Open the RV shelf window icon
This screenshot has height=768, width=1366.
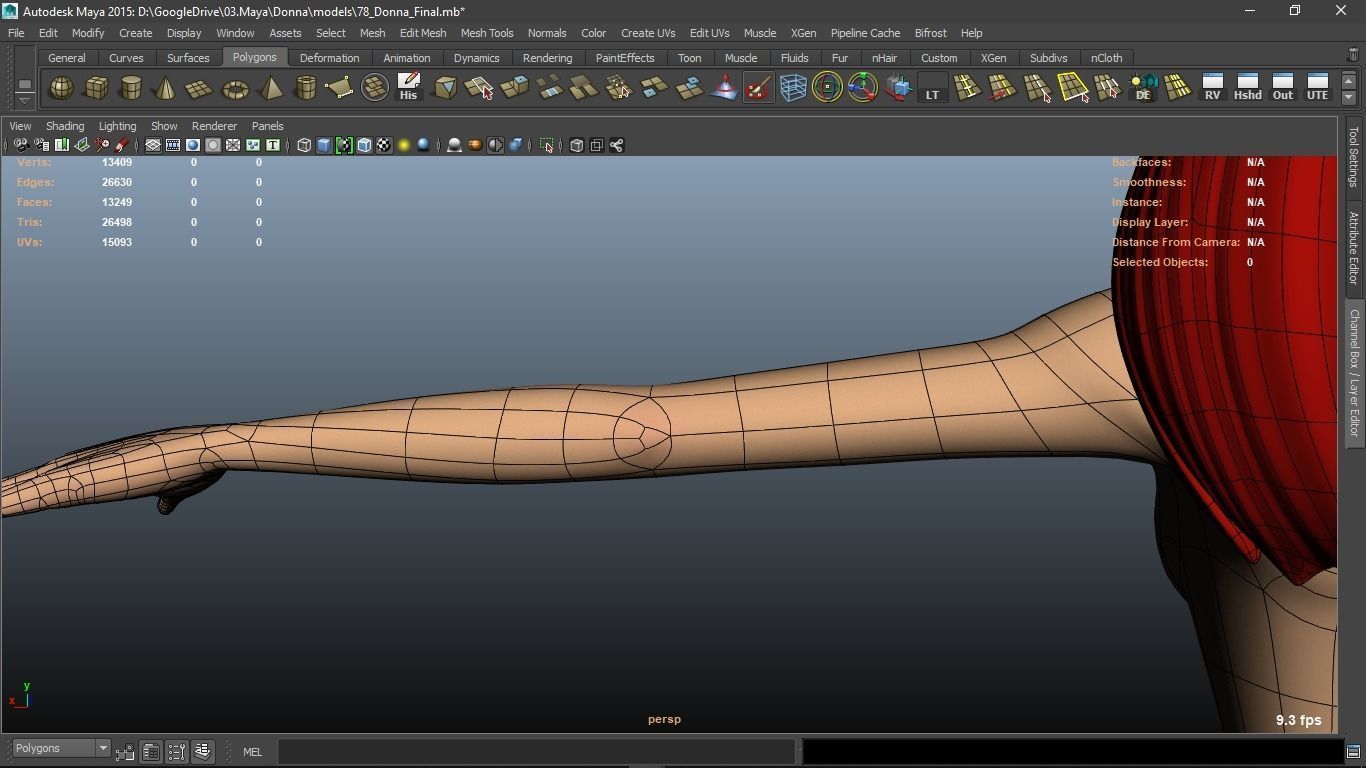[1212, 88]
